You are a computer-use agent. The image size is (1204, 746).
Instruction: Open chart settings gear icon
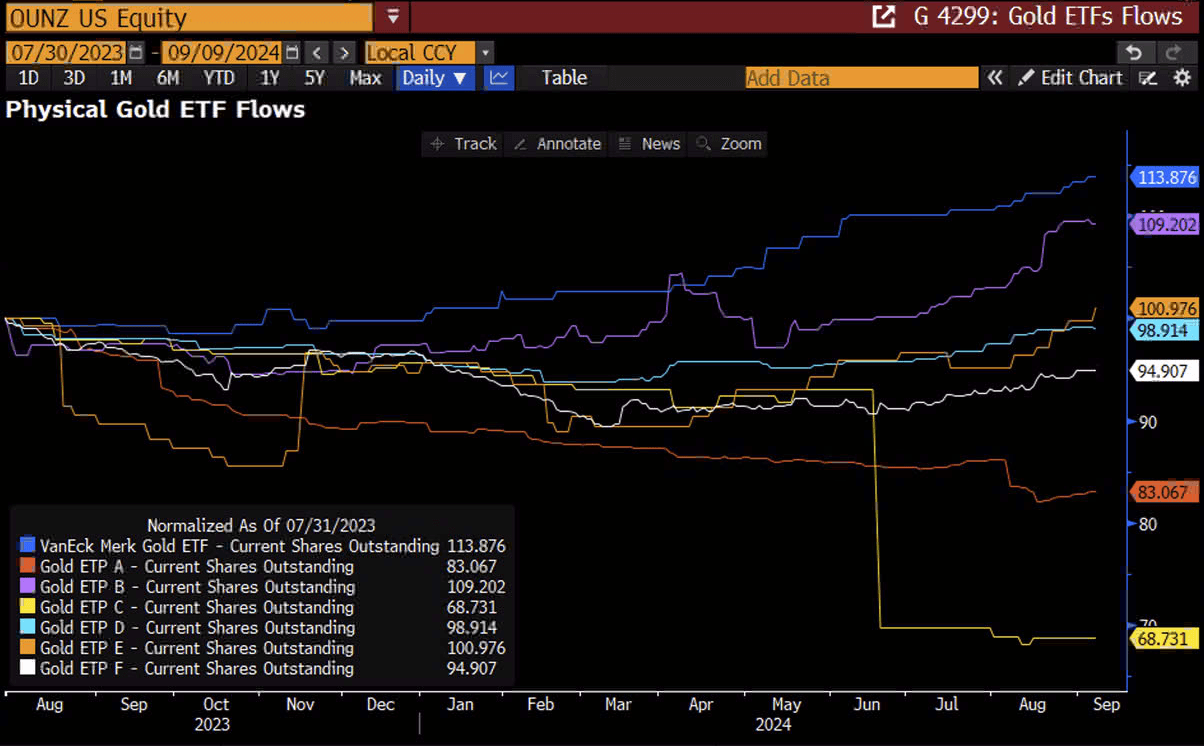(x=1182, y=78)
